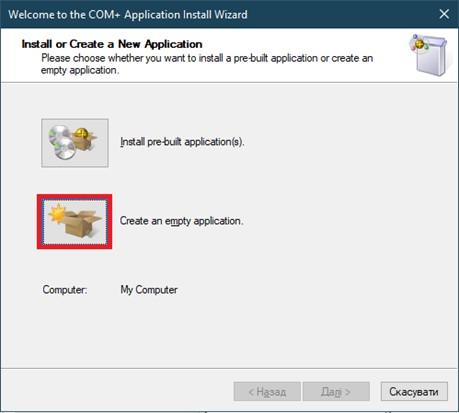Click the "Please choose whether you want" description text

coord(207,64)
